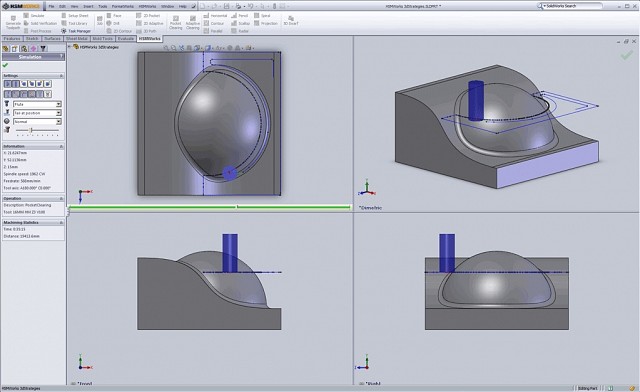This screenshot has width=640, height=392.
Task: Select the Projection strategy
Action: point(266,23)
